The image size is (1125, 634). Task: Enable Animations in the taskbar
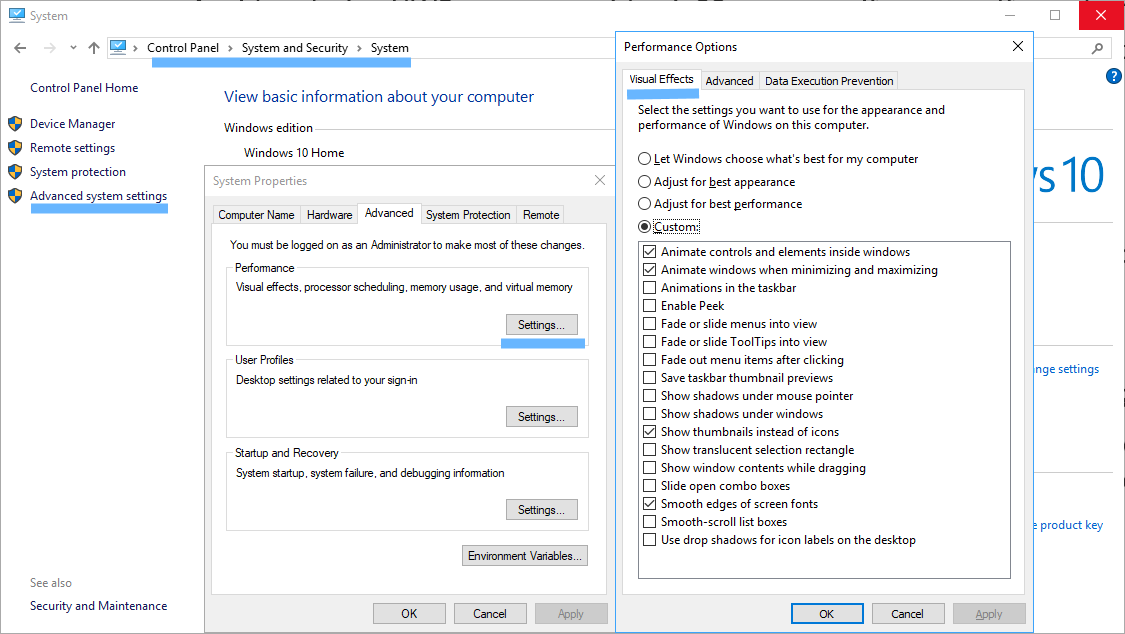(x=649, y=288)
